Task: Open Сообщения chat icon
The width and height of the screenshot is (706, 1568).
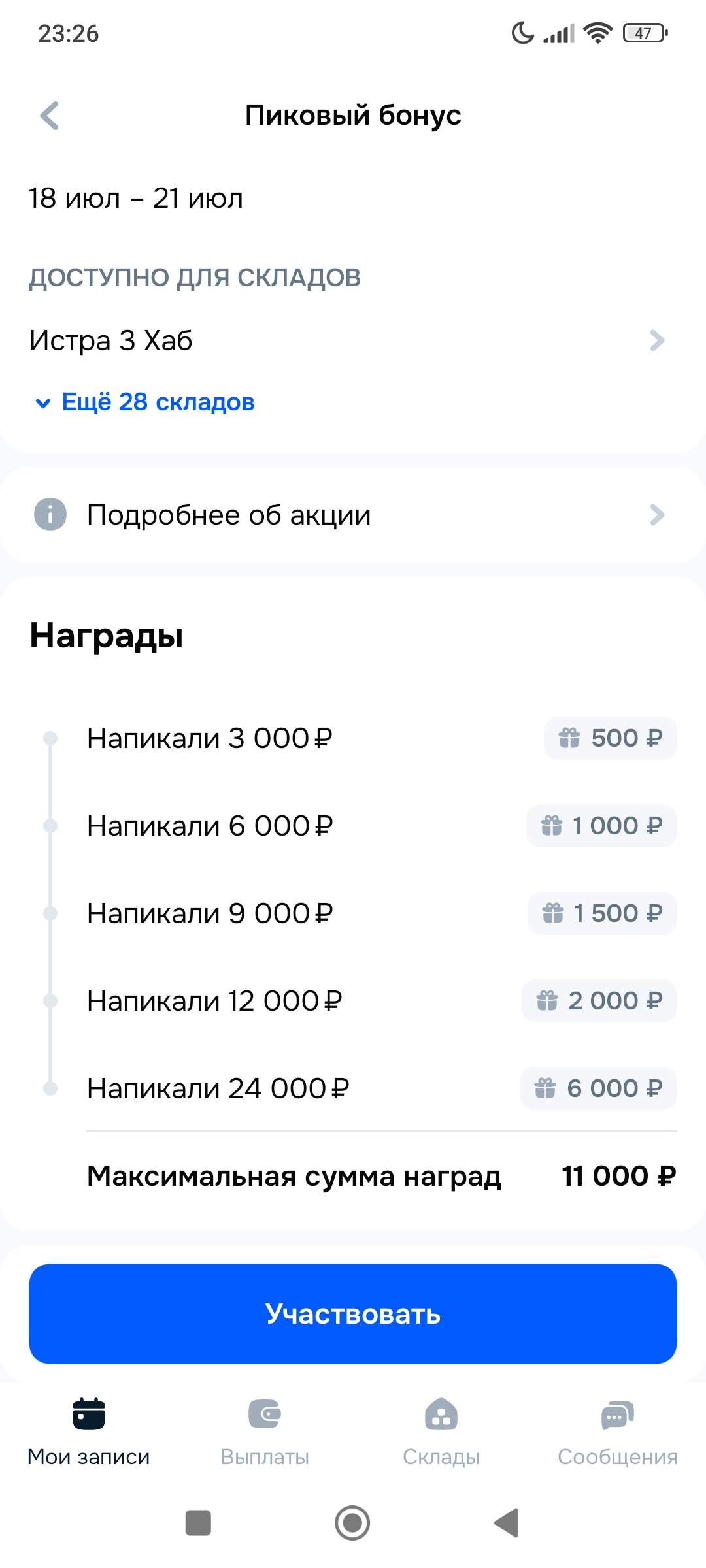Action: [x=617, y=1414]
